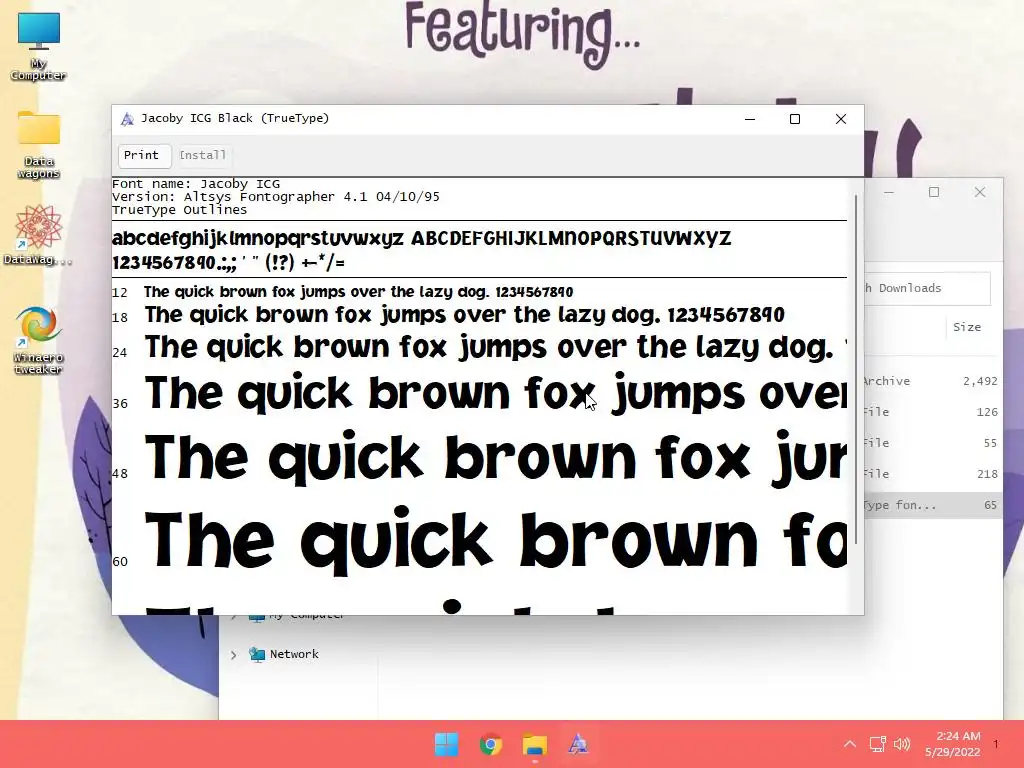
Task: Click the font viewer taskbar icon
Action: tap(578, 744)
